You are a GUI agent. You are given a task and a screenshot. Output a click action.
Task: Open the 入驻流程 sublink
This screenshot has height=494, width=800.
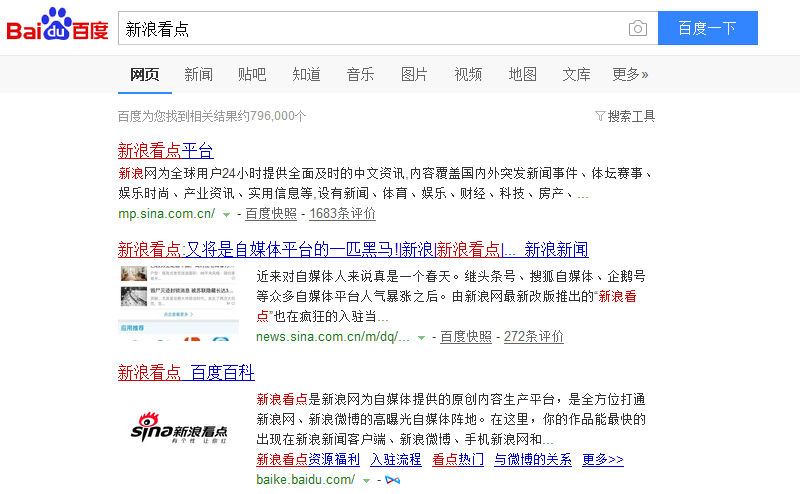tap(396, 459)
